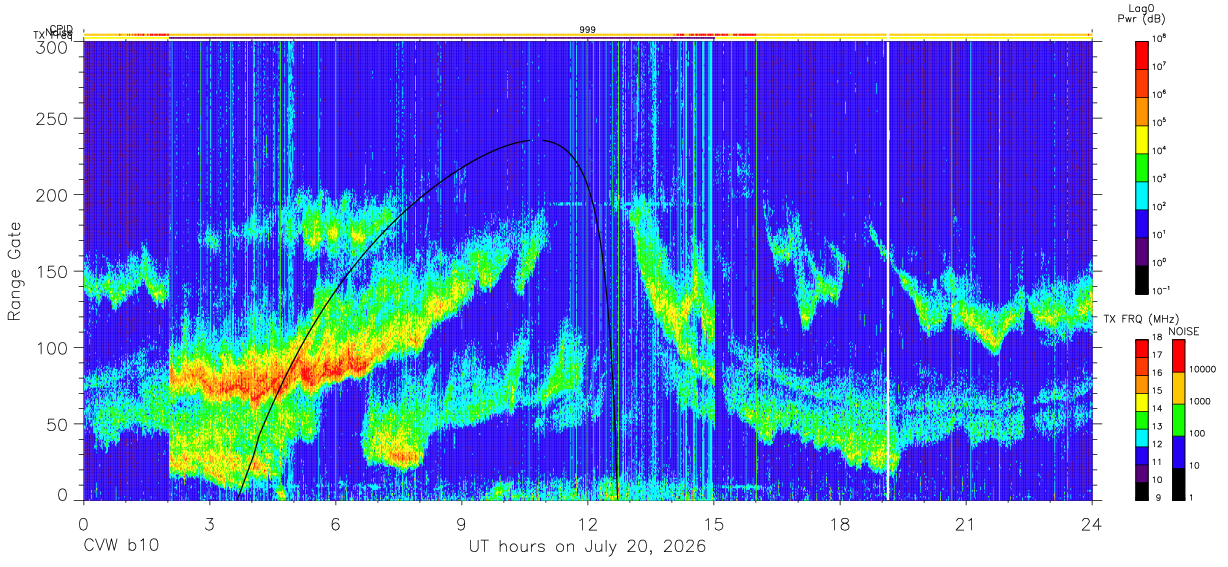Click NOISE scale label '1000'
The image size is (1228, 567).
tap(1202, 402)
